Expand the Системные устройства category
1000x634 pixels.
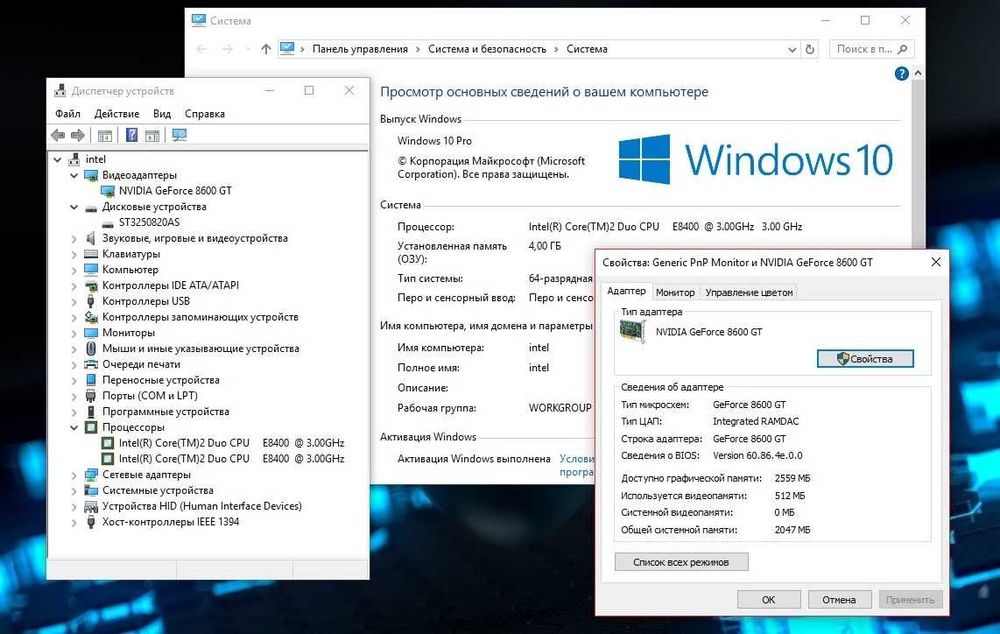click(x=74, y=490)
